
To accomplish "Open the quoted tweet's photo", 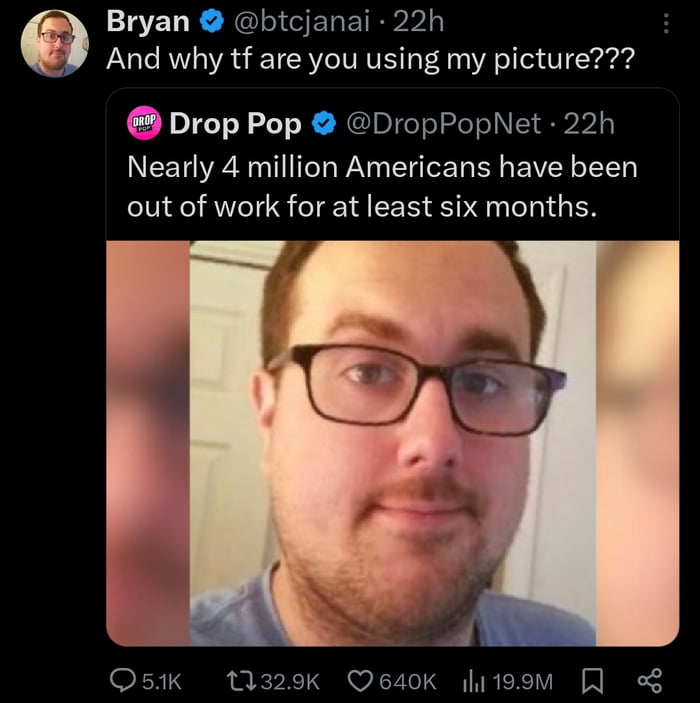I will coord(392,442).
